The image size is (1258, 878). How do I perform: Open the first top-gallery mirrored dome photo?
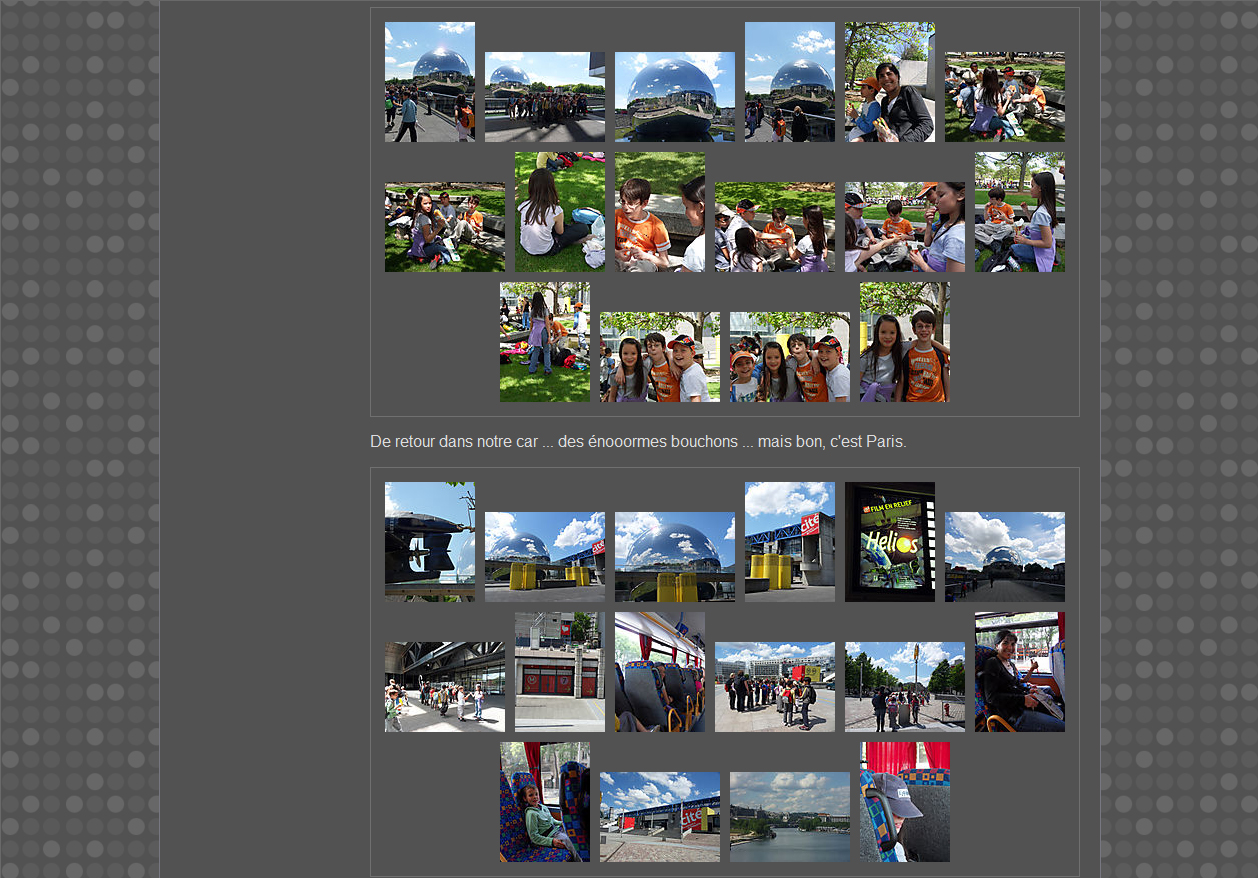pyautogui.click(x=429, y=82)
